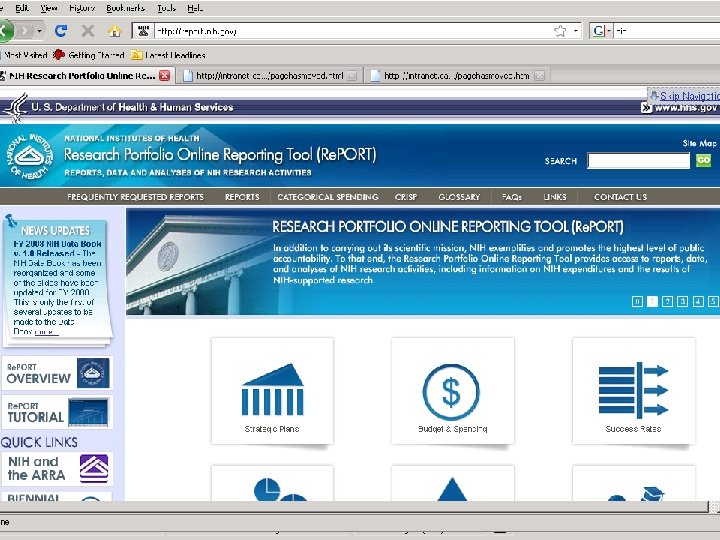Click the triangle icon tile
The width and height of the screenshot is (720, 540).
[x=452, y=483]
